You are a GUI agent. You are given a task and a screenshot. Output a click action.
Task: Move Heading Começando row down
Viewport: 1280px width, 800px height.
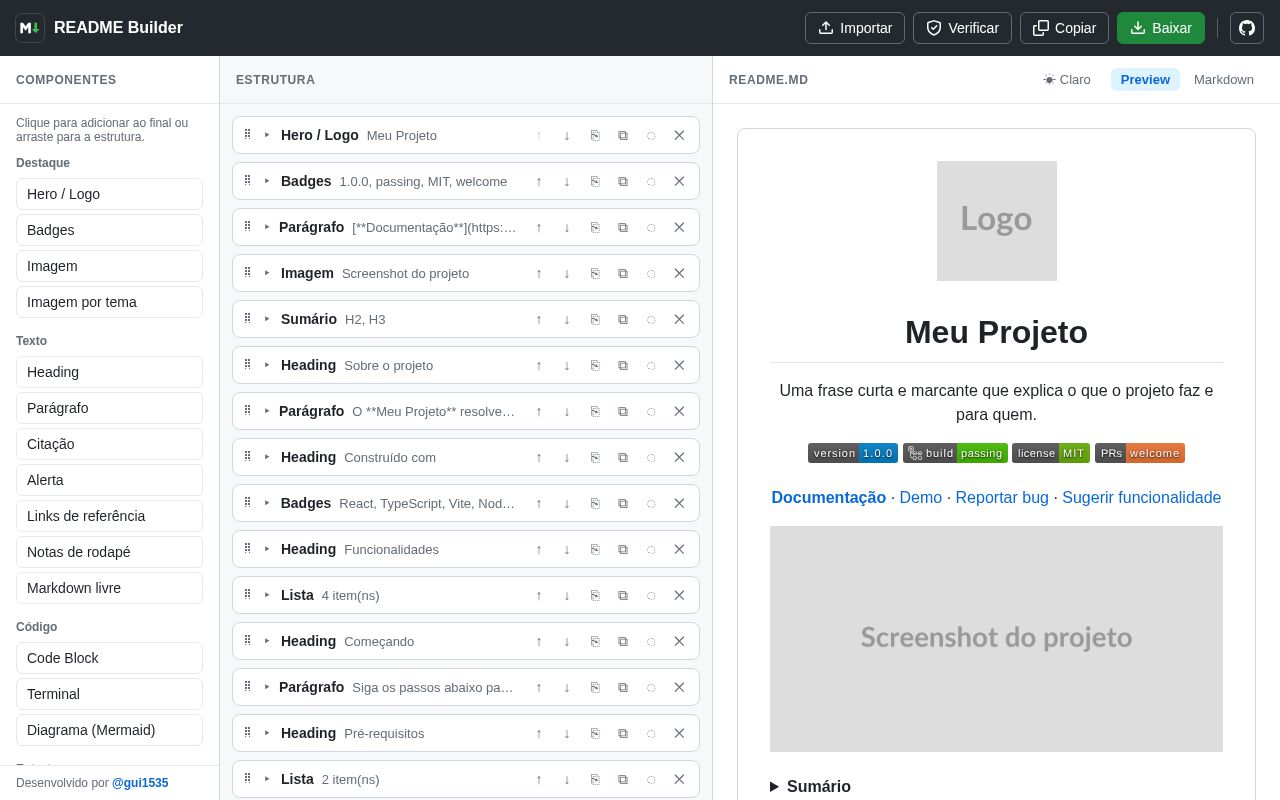(x=567, y=641)
